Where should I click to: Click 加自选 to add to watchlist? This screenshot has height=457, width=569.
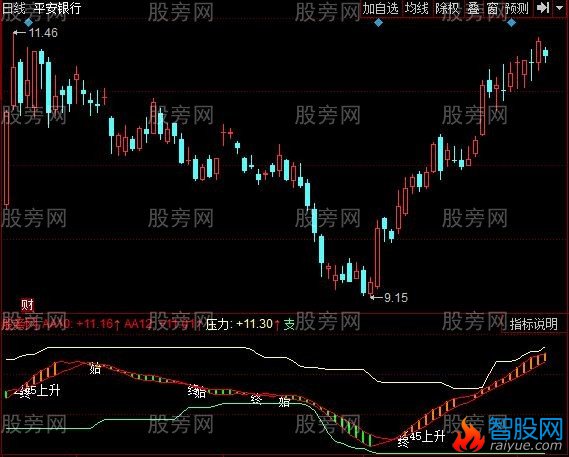click(380, 8)
